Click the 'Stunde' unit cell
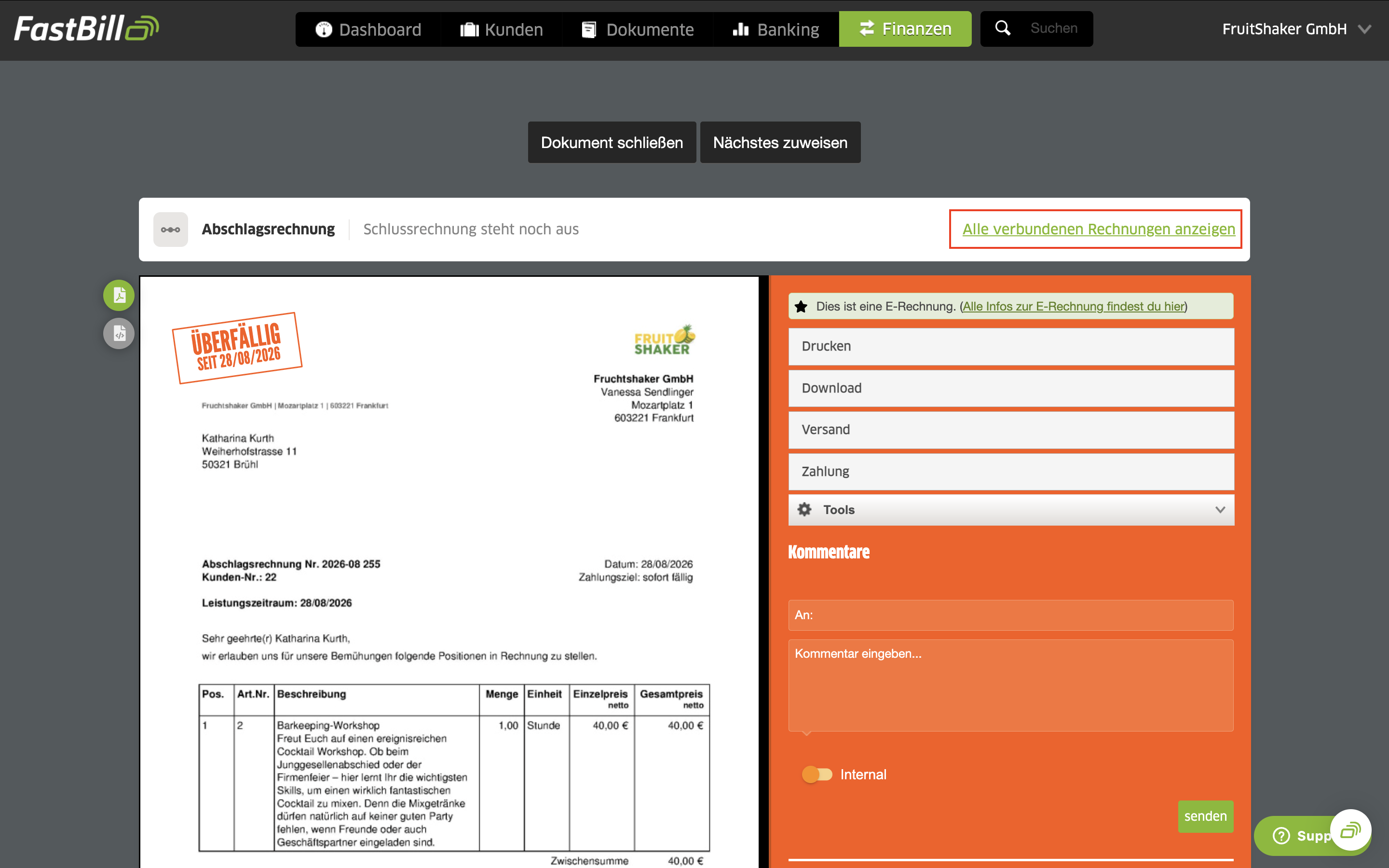The image size is (1389, 868). click(544, 725)
